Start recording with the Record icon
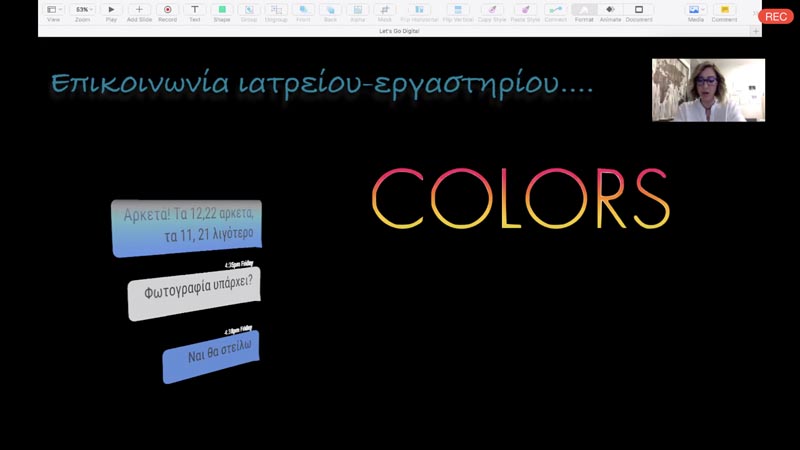 pos(167,10)
